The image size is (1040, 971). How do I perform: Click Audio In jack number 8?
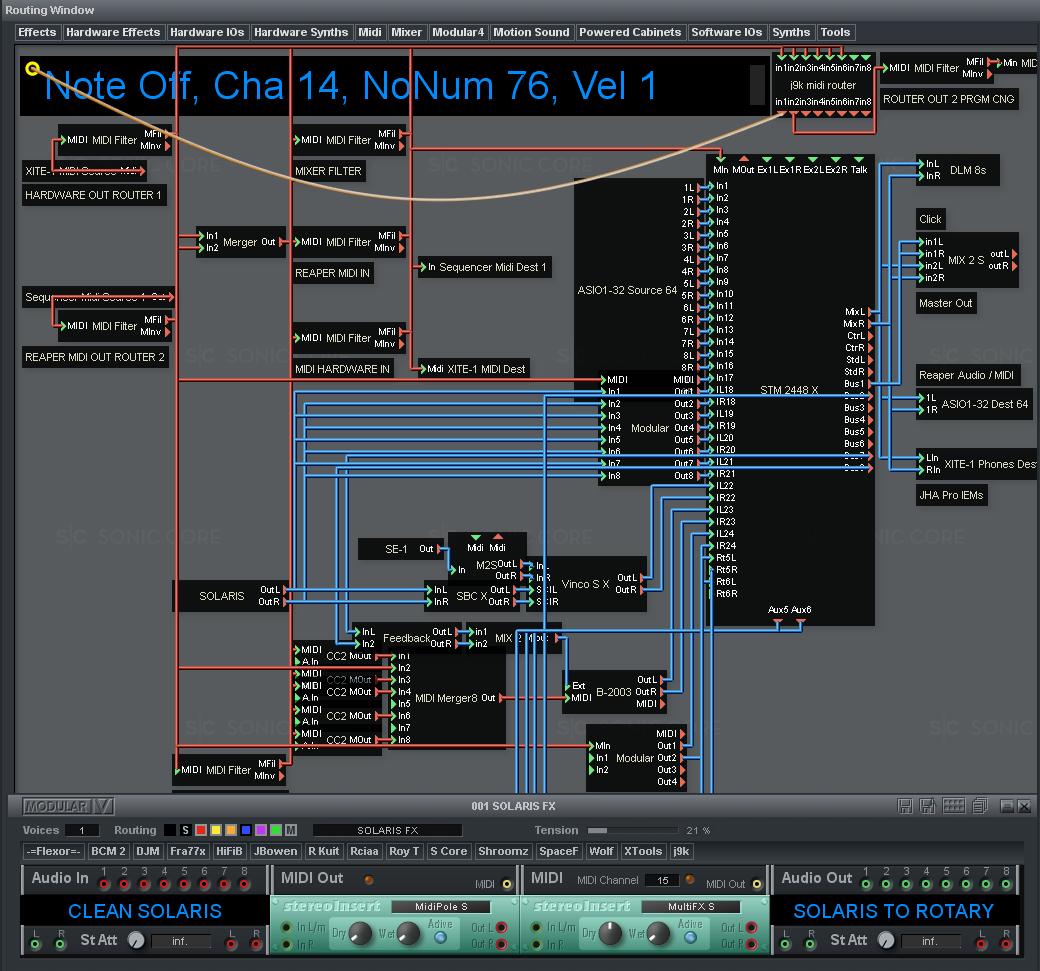245,884
